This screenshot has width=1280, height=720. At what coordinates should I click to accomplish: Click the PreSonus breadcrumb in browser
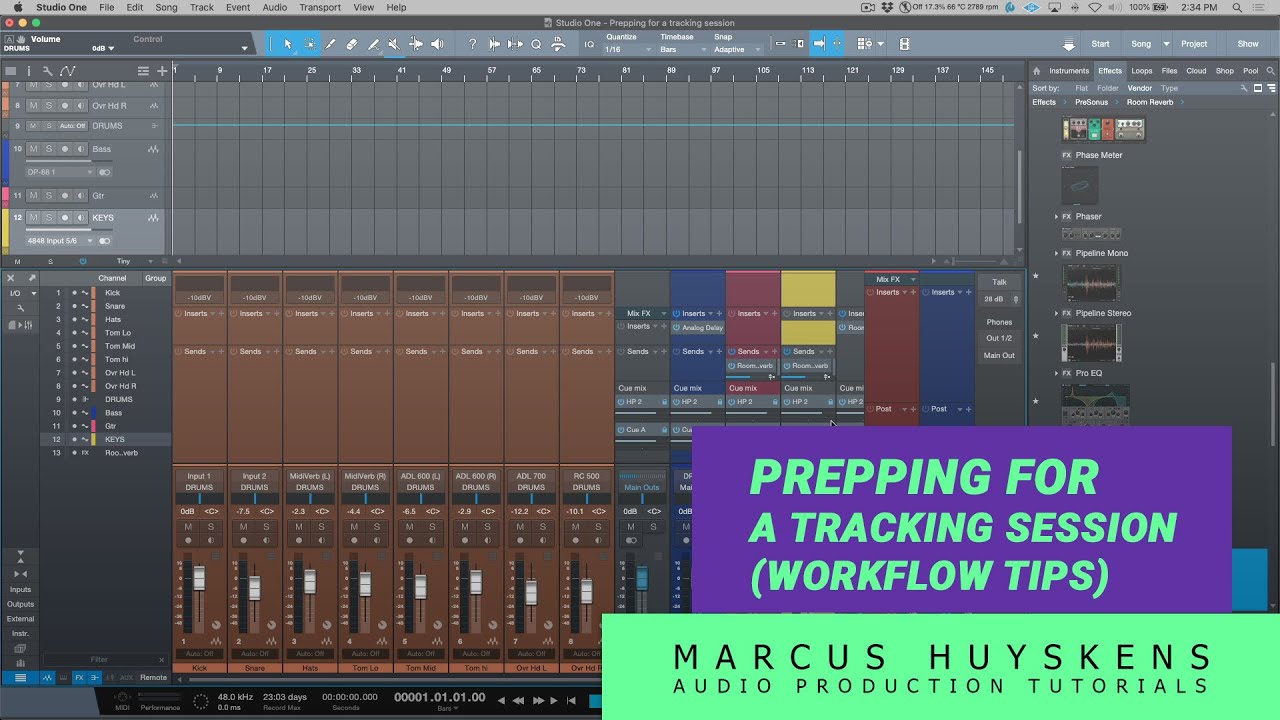1091,102
